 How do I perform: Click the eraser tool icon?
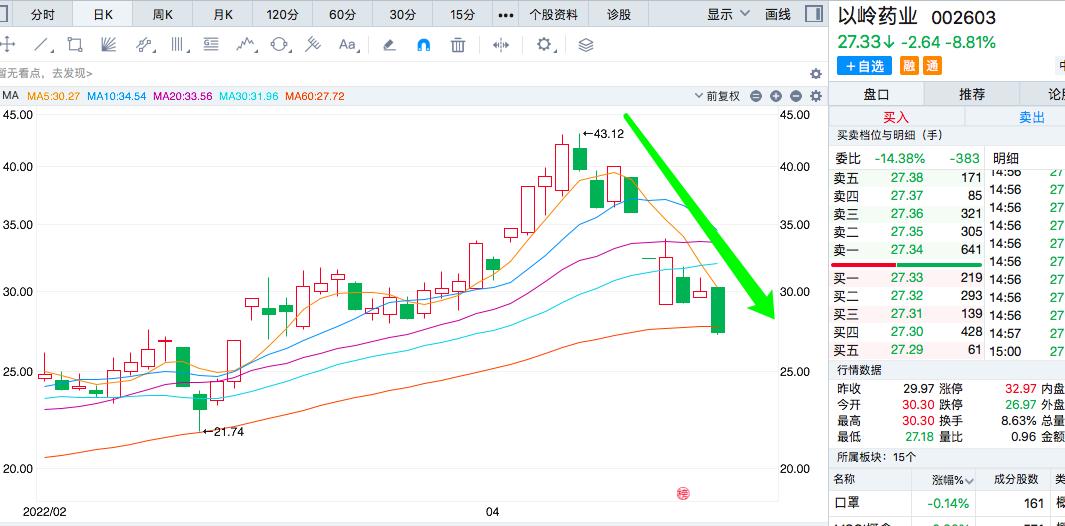pyautogui.click(x=389, y=44)
